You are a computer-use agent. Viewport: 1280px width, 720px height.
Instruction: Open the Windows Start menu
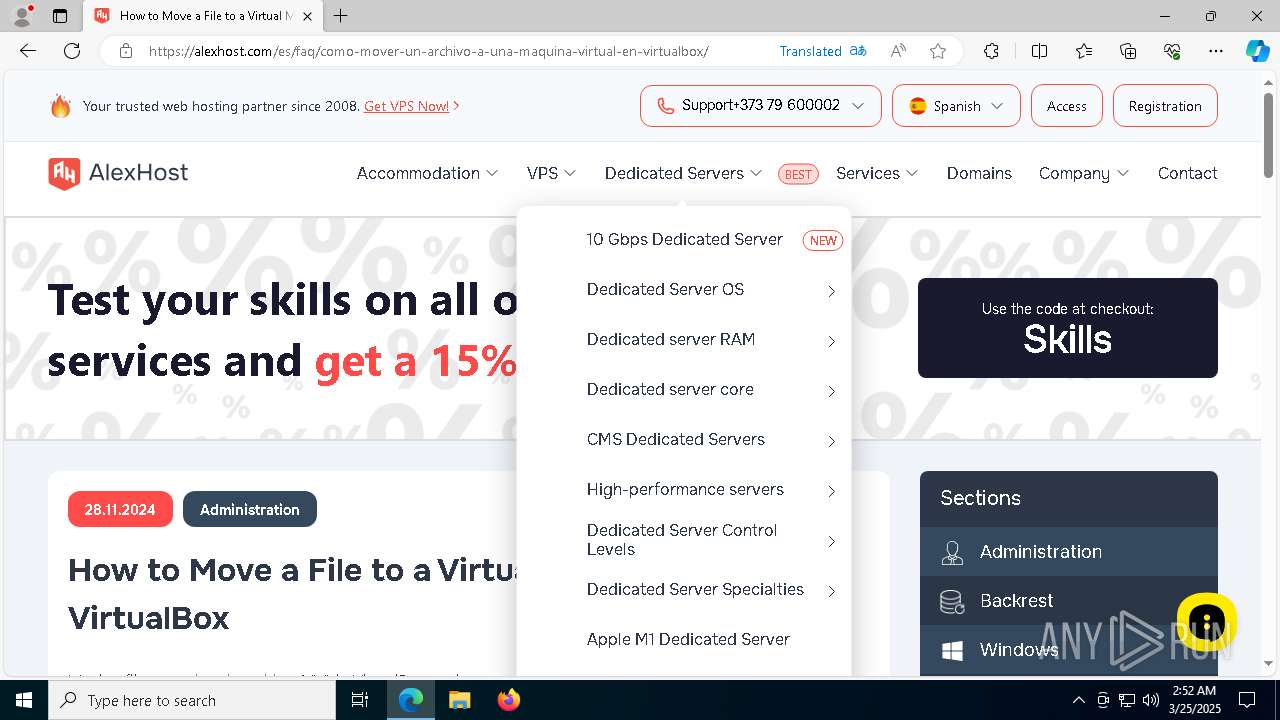[24, 700]
